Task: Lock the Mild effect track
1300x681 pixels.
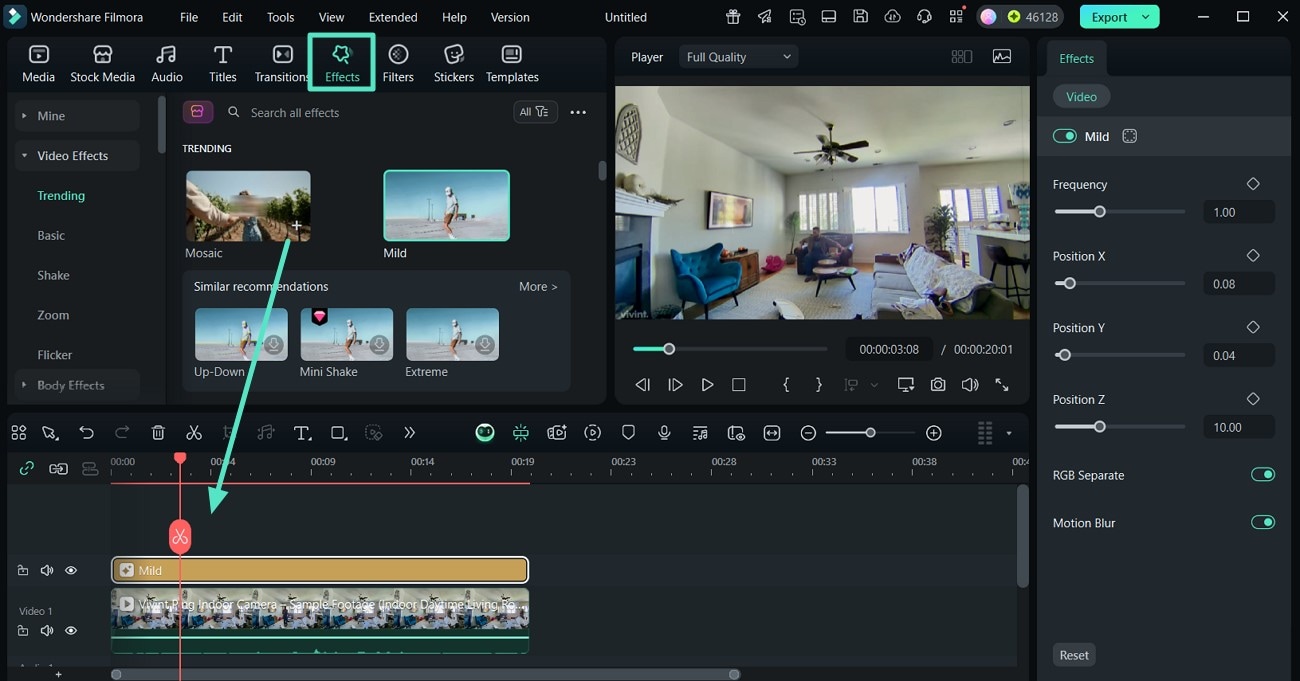Action: tap(23, 571)
